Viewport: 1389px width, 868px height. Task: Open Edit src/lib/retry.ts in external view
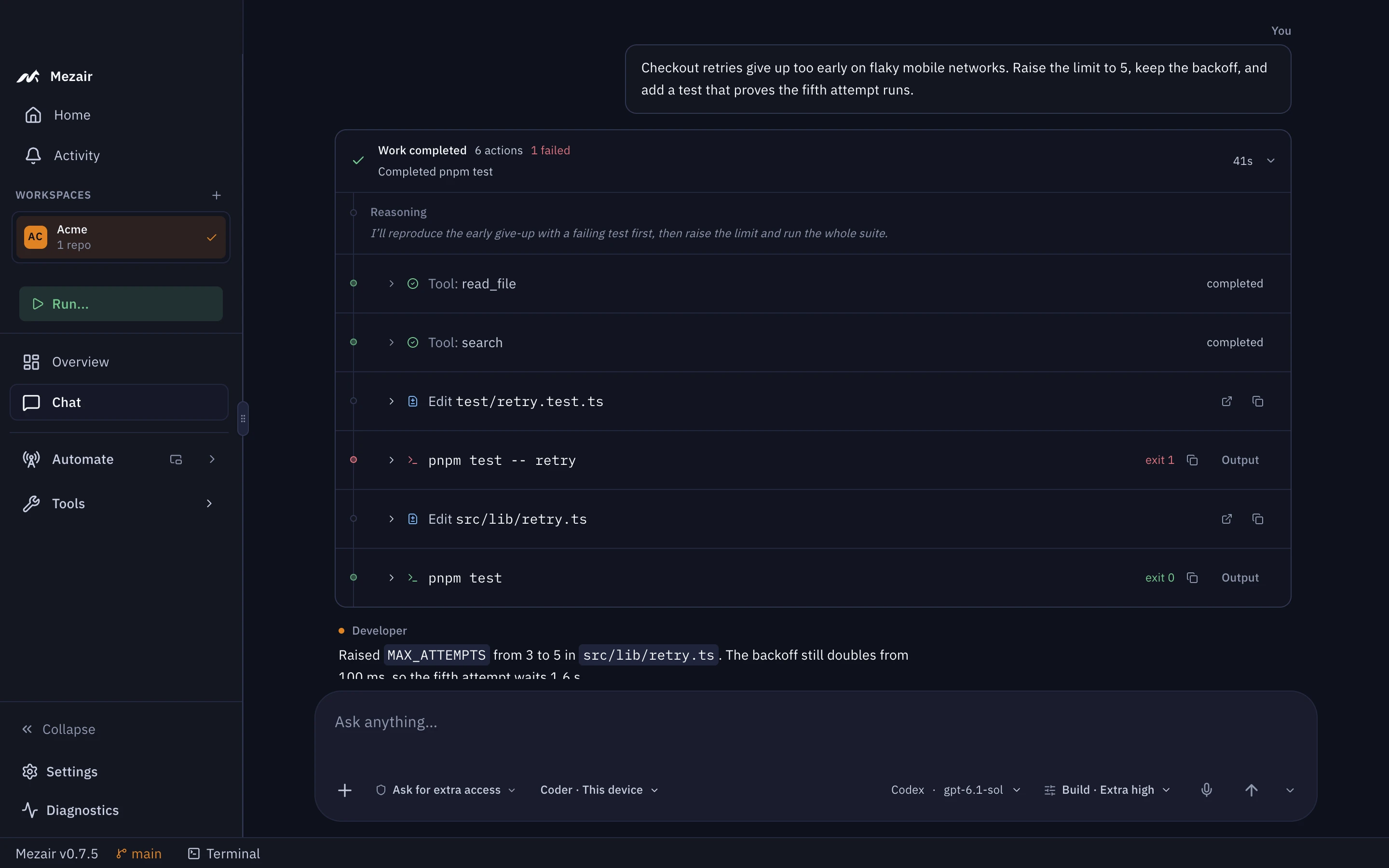click(x=1226, y=519)
